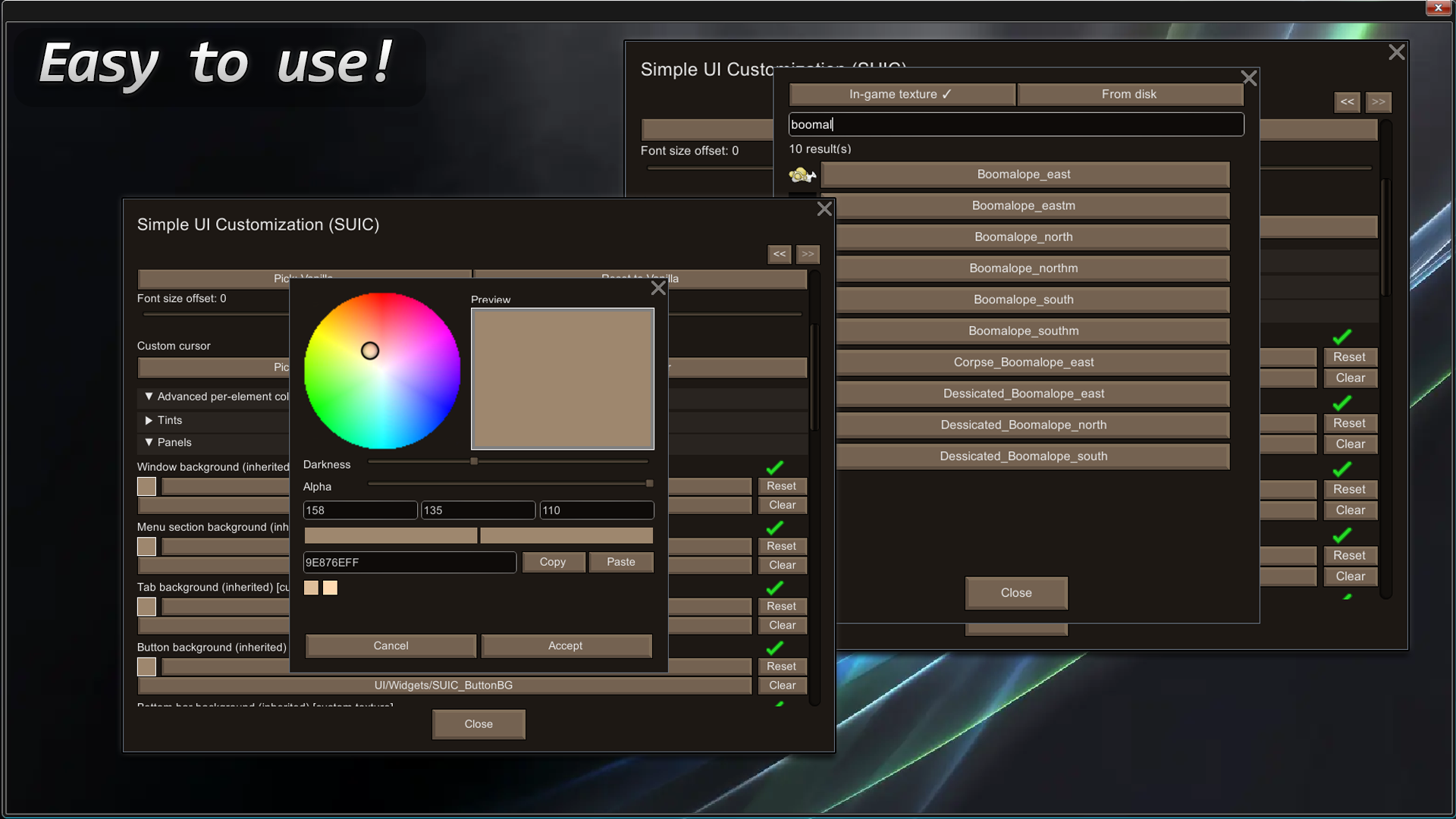Select Boomalope_east result
This screenshot has height=819, width=1456.
[1024, 174]
